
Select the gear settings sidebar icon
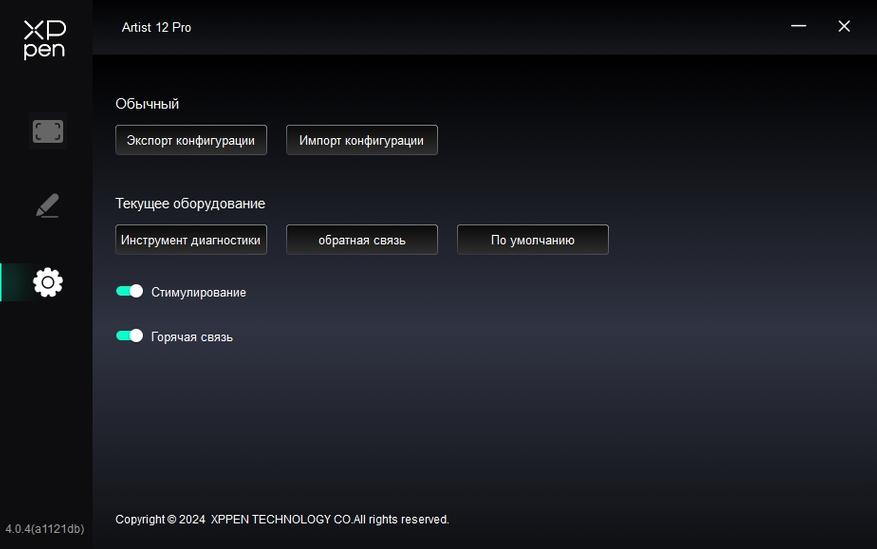pos(48,282)
